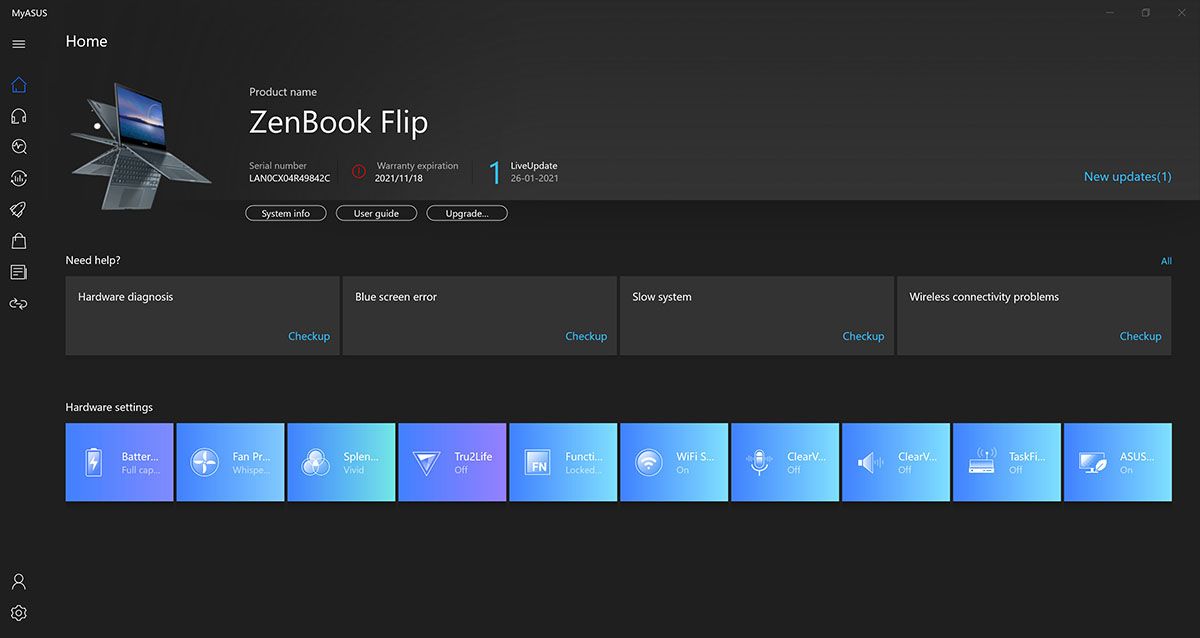Open the hamburger navigation menu
Image resolution: width=1200 pixels, height=638 pixels.
coord(18,44)
